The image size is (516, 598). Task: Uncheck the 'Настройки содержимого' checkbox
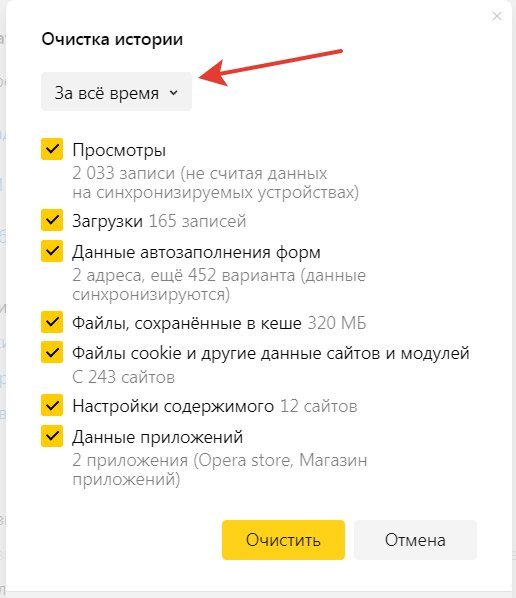click(52, 405)
